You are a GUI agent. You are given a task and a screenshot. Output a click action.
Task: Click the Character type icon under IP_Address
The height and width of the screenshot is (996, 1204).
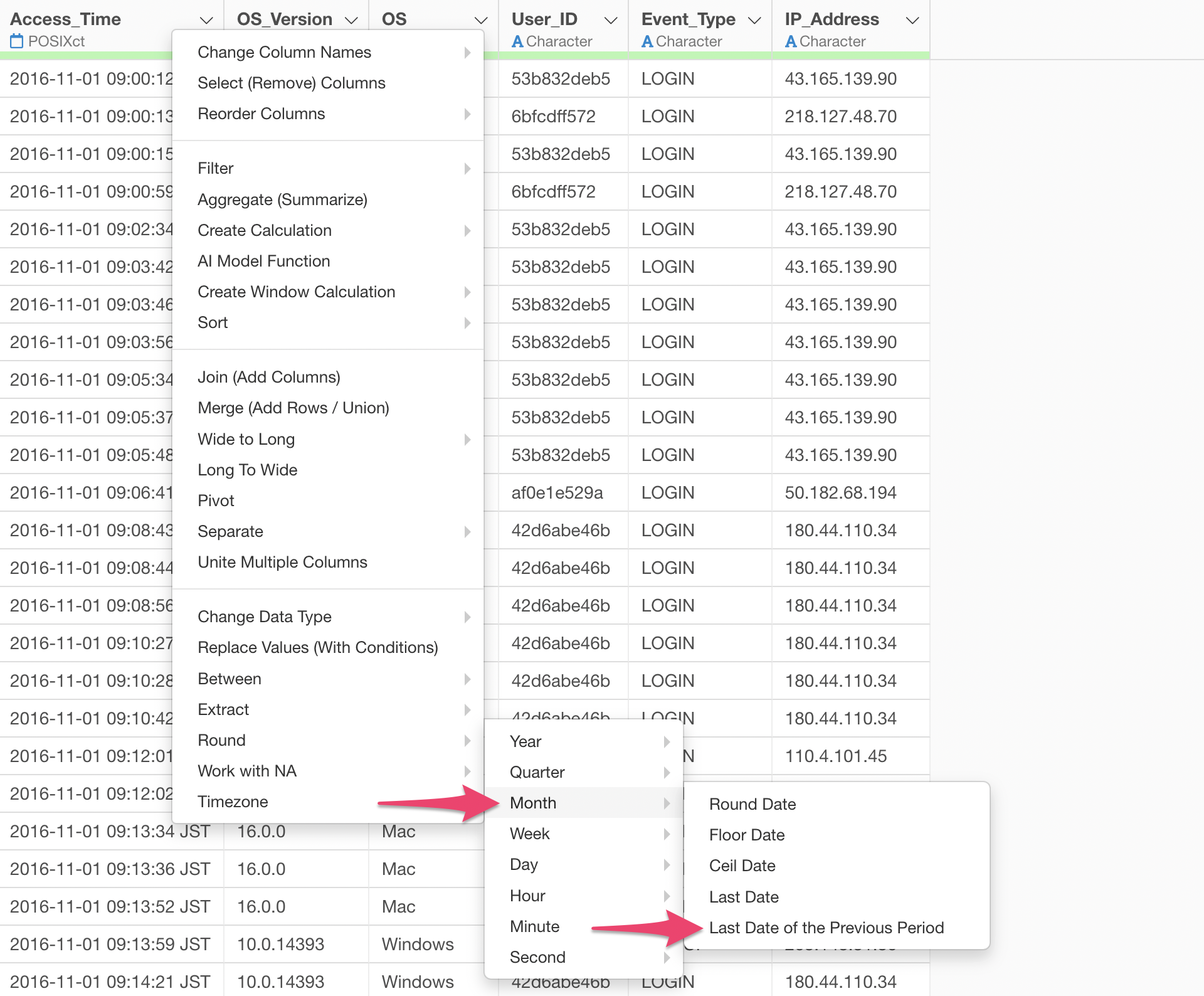coord(791,41)
